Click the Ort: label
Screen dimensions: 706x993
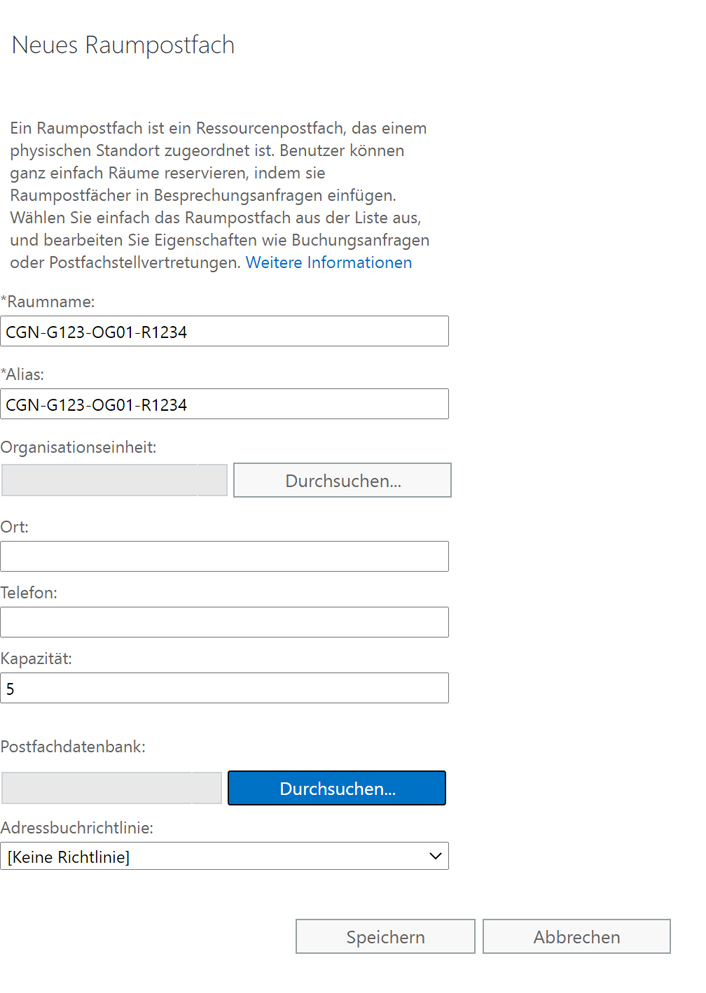coord(14,527)
